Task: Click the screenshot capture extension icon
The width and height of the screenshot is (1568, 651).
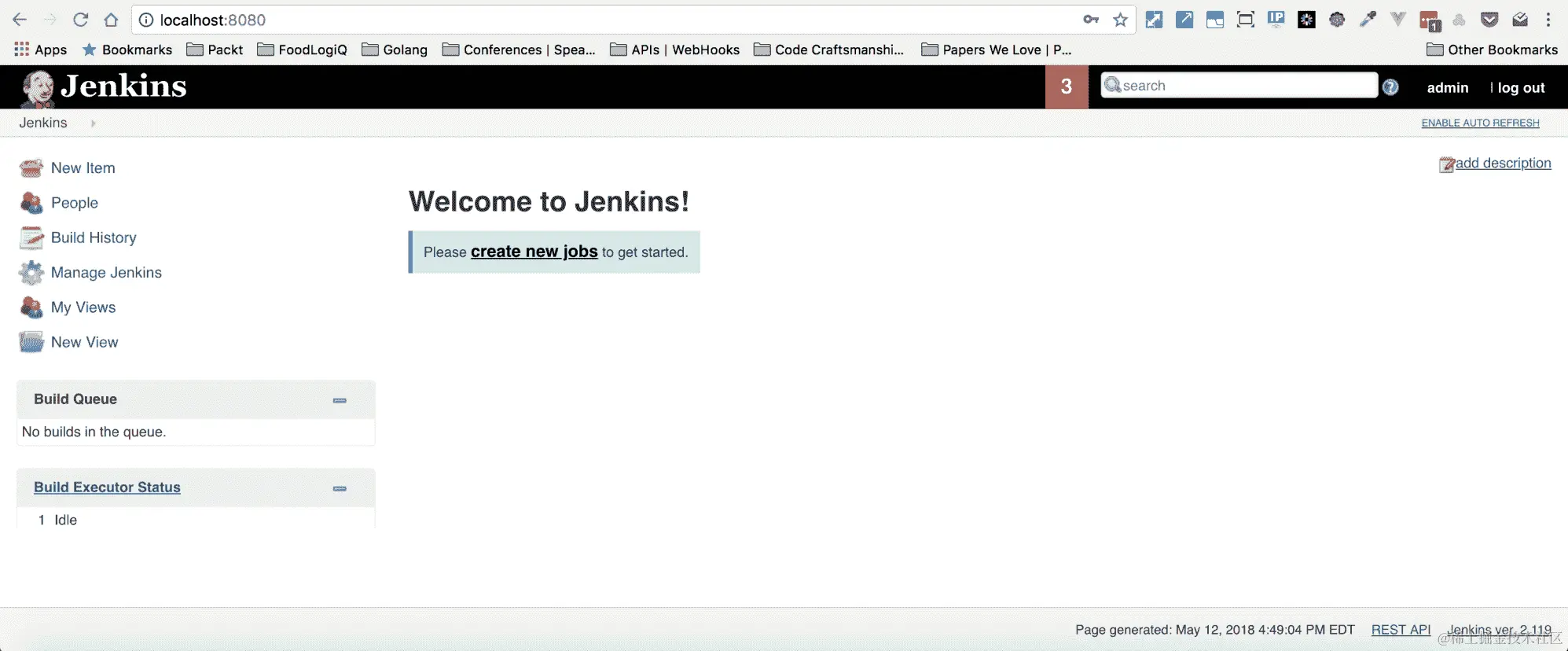Action: [1246, 20]
